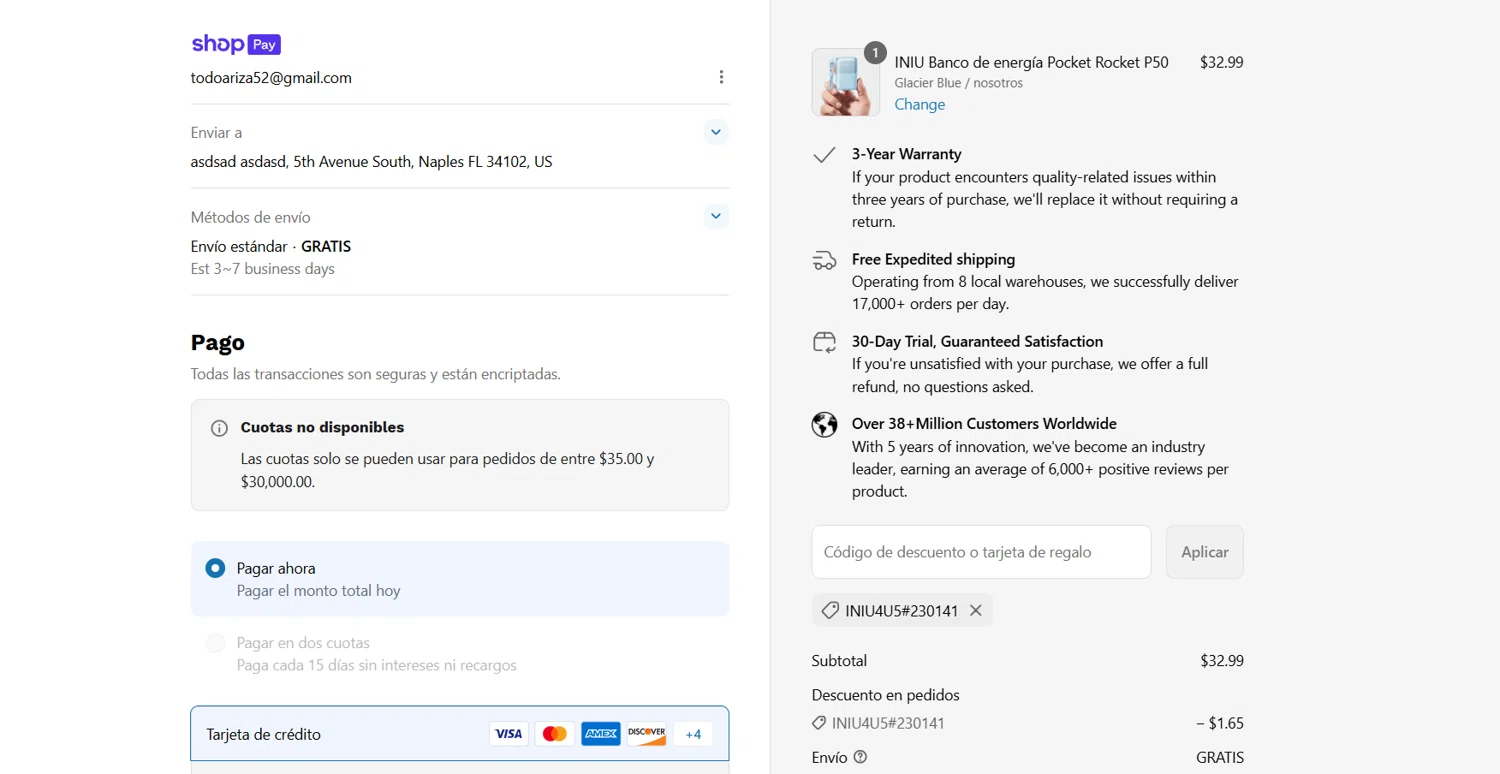Click the INIU power bank product thumbnail
Image resolution: width=1500 pixels, height=774 pixels.
845,82
